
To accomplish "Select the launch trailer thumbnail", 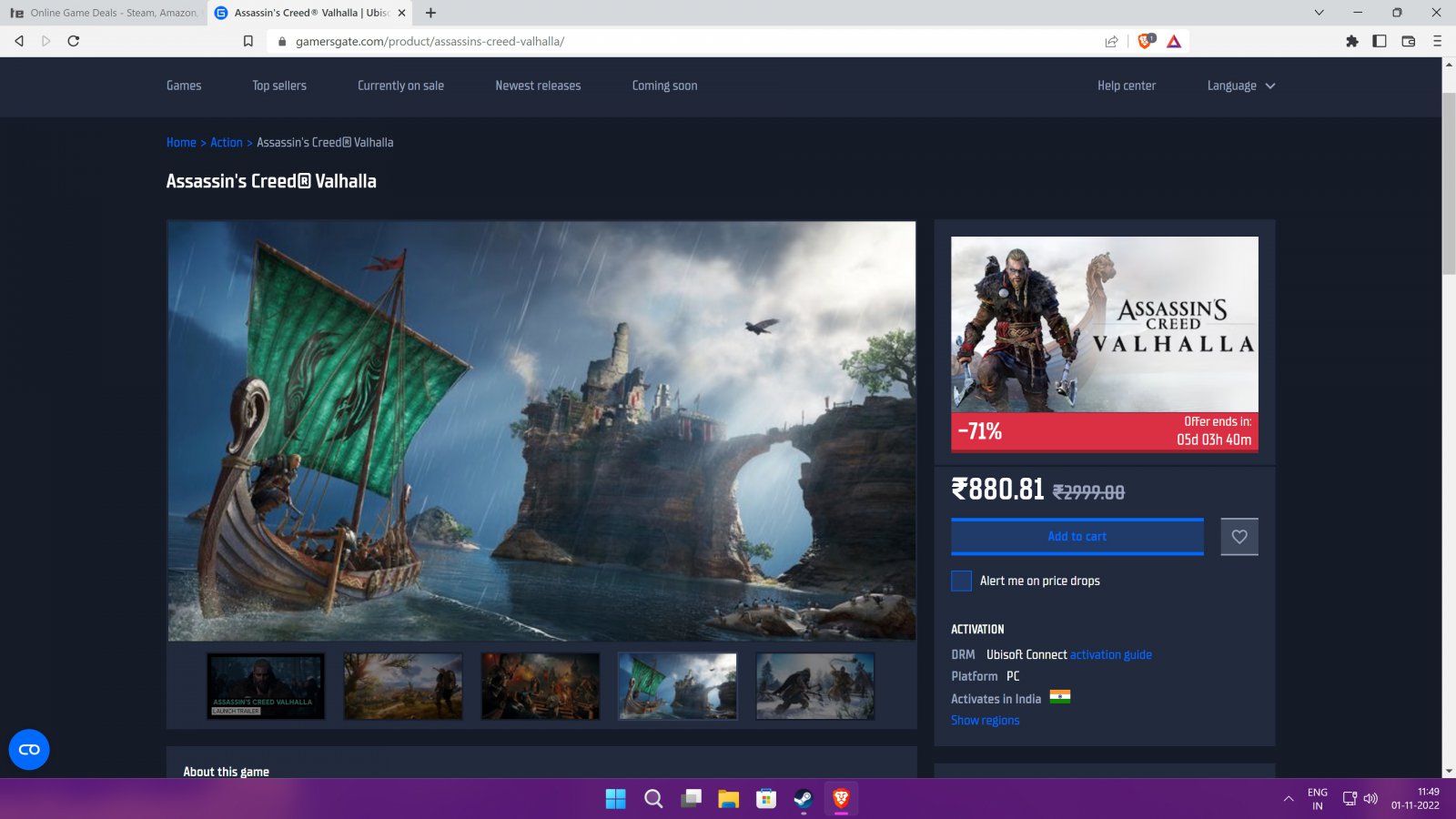I will click(266, 686).
